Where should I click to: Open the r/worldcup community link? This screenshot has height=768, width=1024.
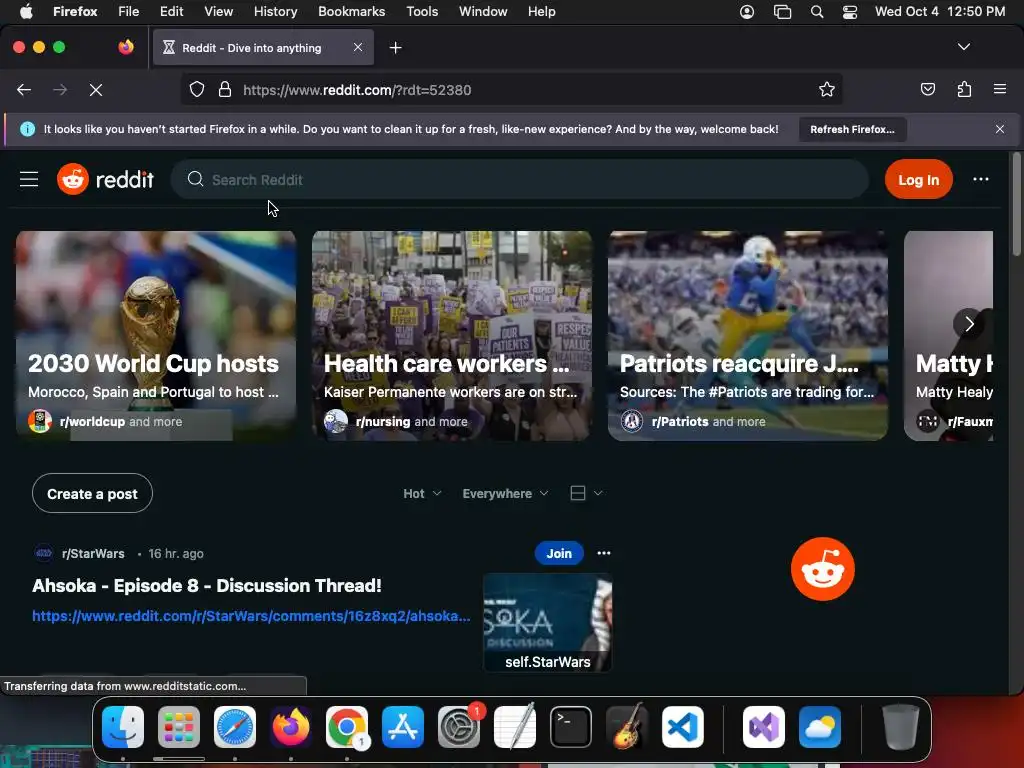pyautogui.click(x=92, y=422)
